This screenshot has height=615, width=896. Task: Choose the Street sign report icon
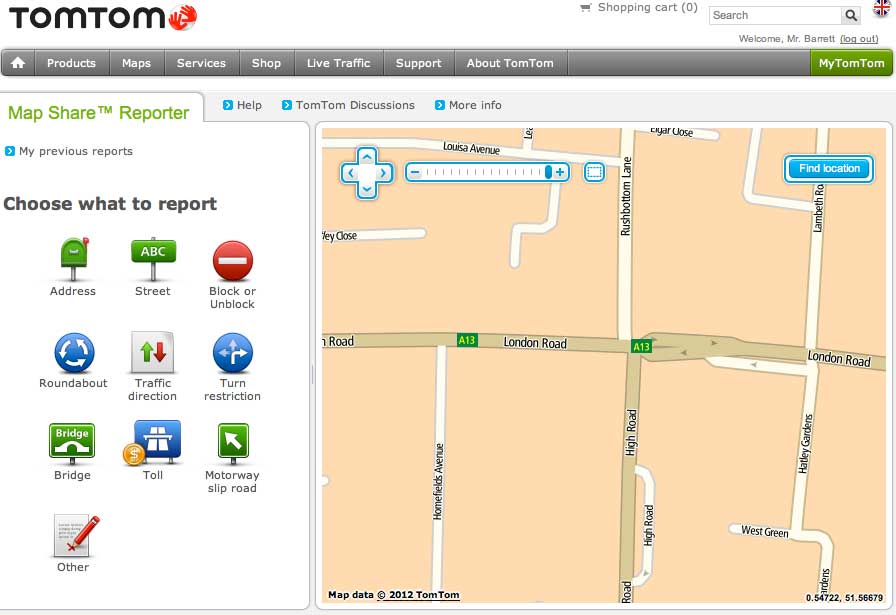click(x=153, y=259)
